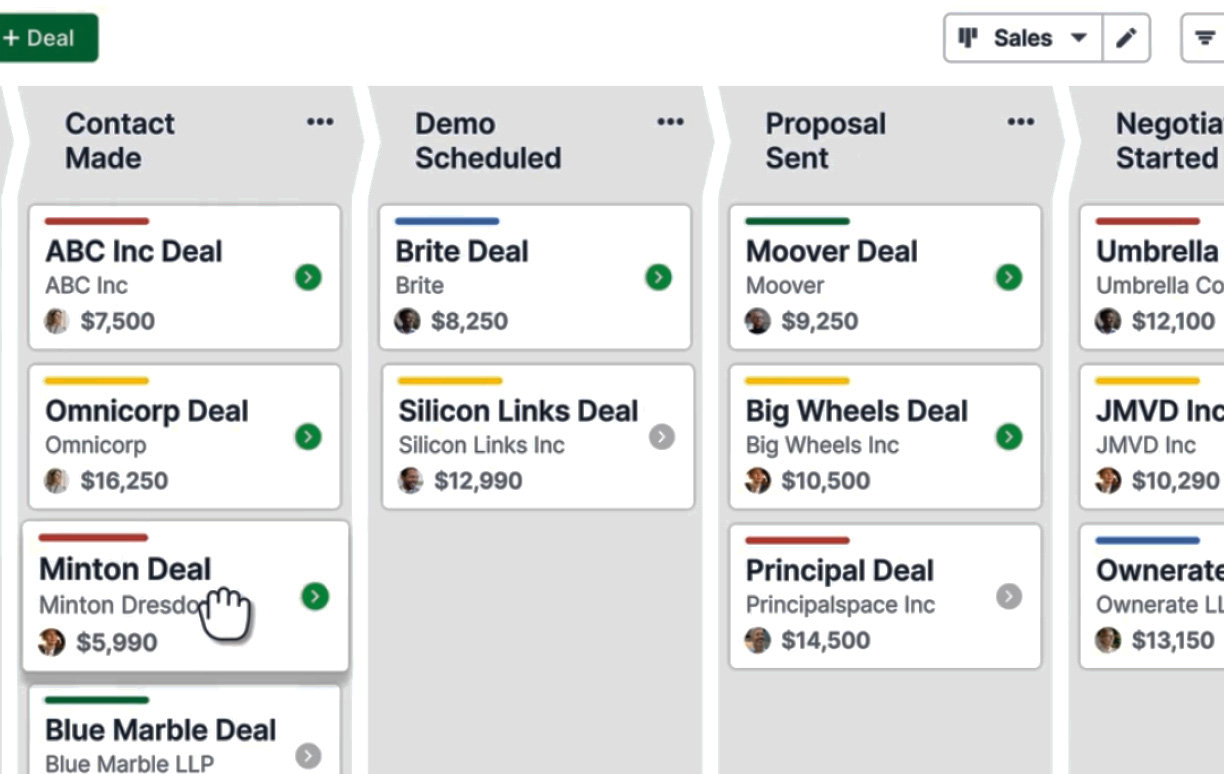The image size is (1224, 774).
Task: Click the grey arrow on Principal Deal card
Action: (x=1009, y=596)
